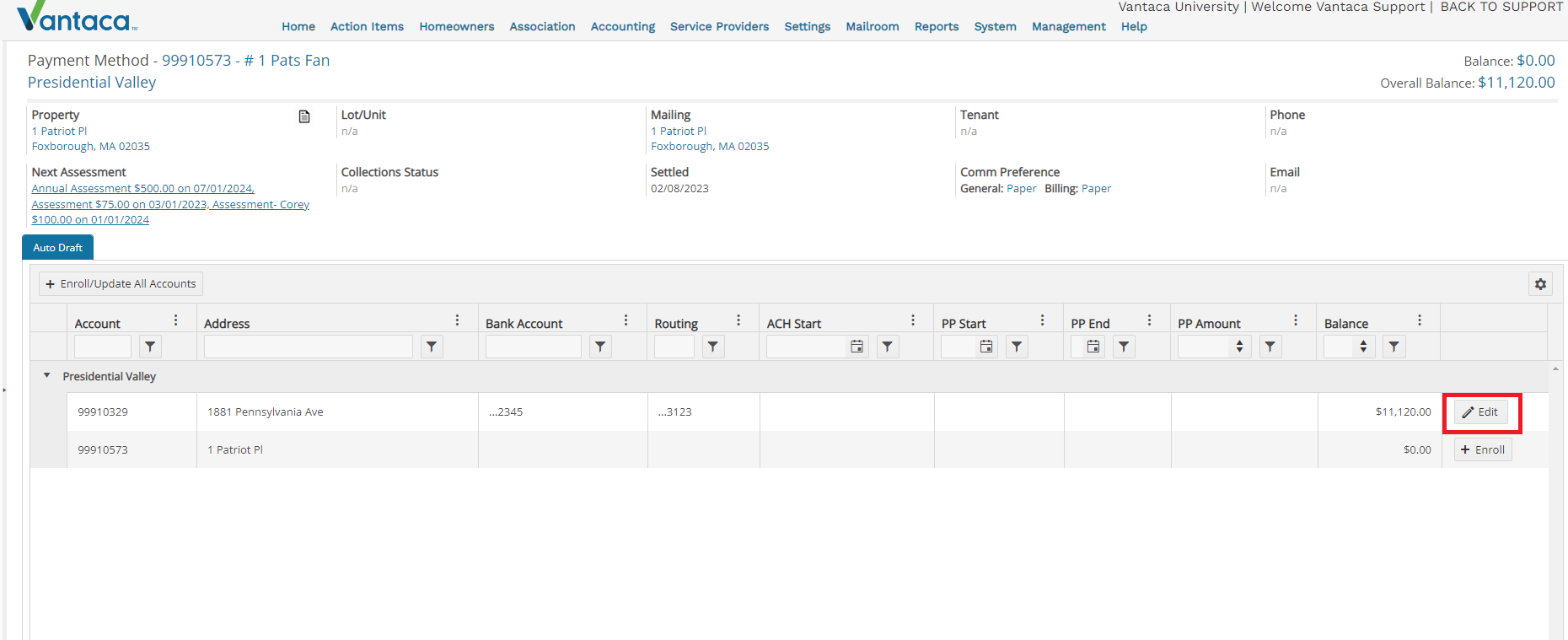Open the Management menu
1568x640 pixels.
click(x=1069, y=26)
